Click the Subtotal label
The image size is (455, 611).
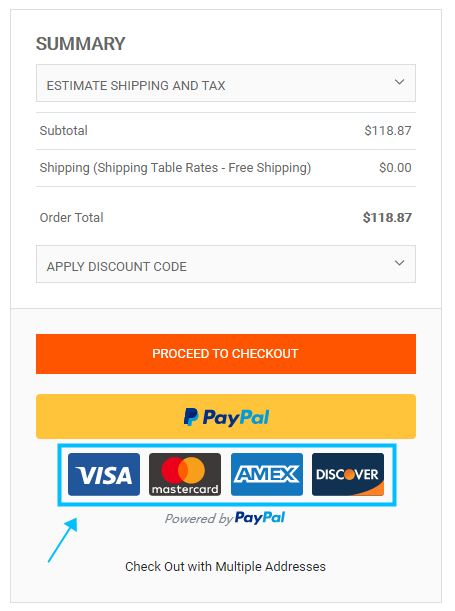coord(63,131)
